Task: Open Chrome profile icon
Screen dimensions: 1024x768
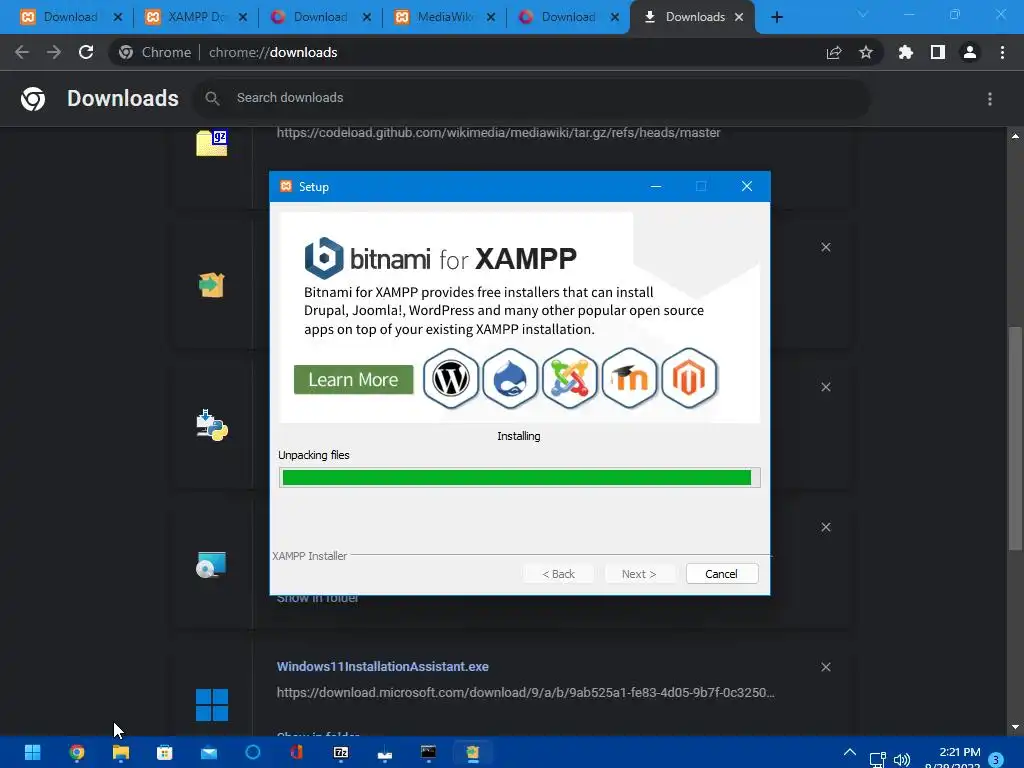Action: point(970,52)
